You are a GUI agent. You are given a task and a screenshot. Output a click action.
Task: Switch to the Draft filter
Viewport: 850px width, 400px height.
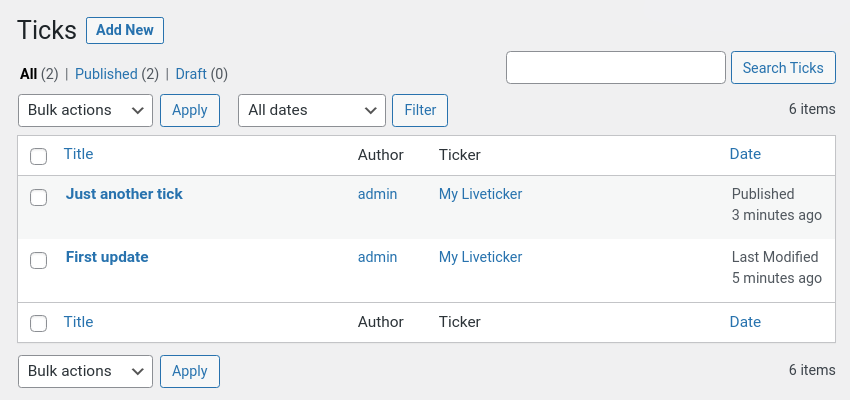pyautogui.click(x=191, y=74)
